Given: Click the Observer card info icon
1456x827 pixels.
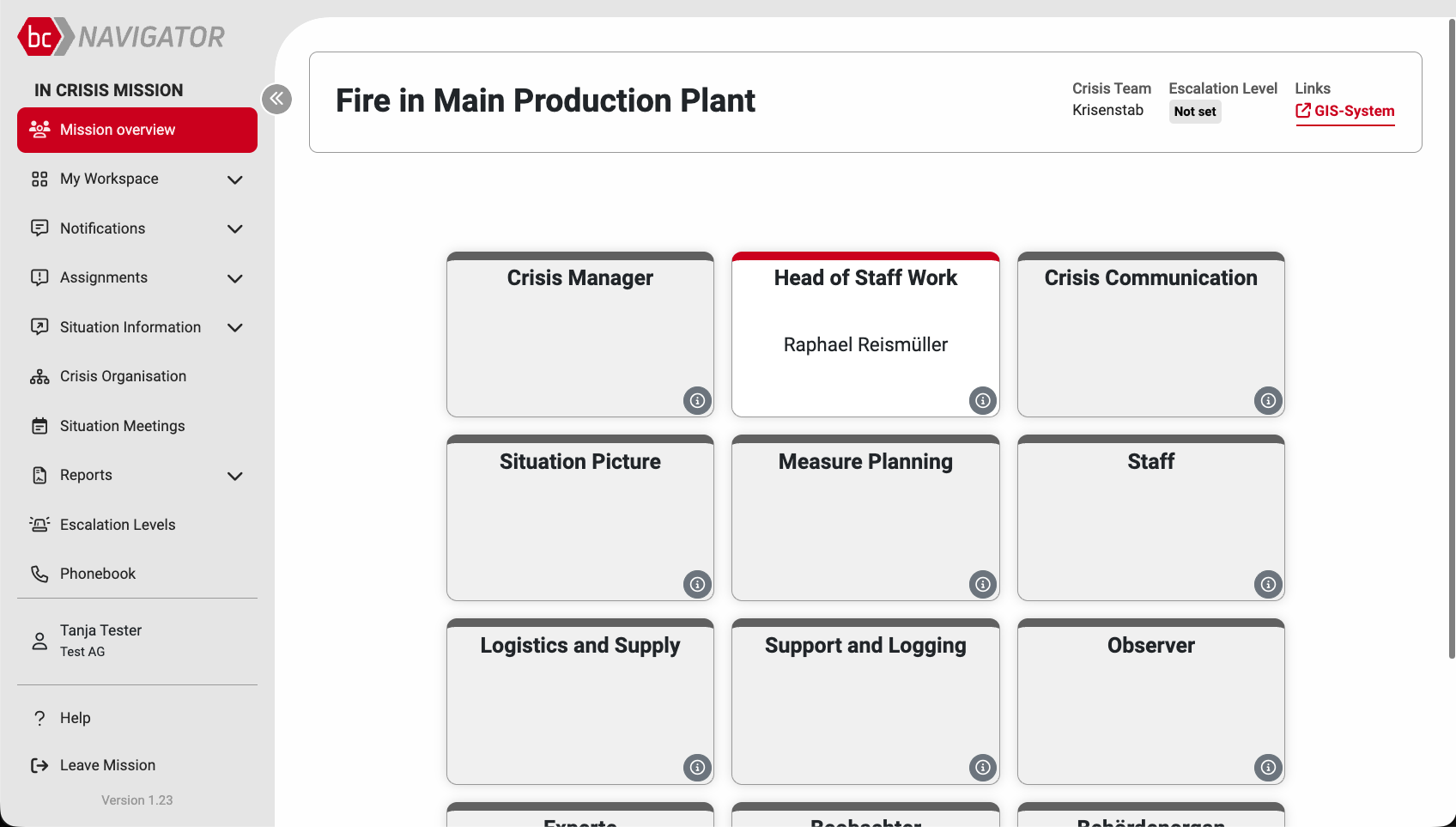Looking at the screenshot, I should [1267, 767].
